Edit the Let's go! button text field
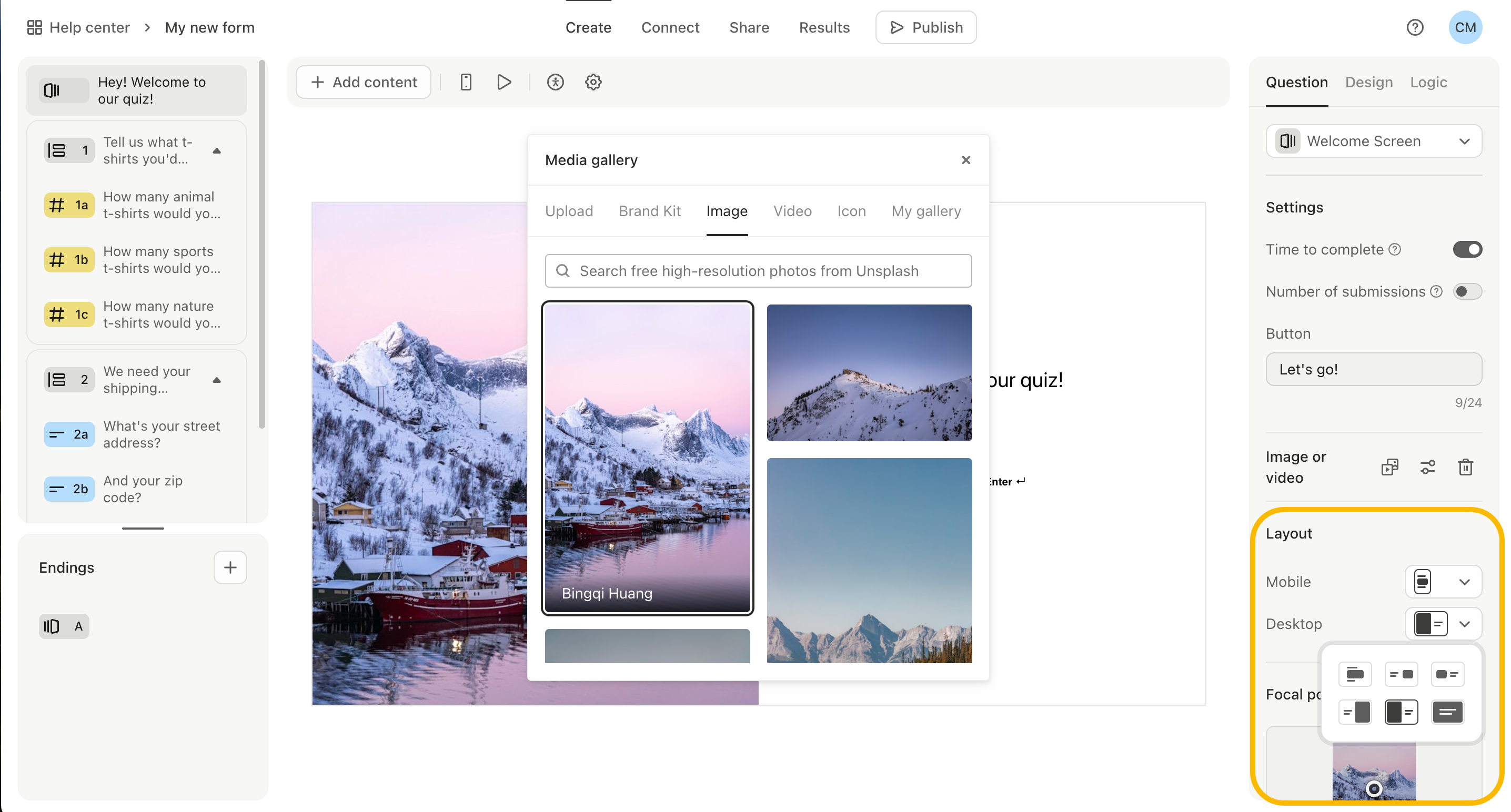Screen dimensions: 1511x812 [1374, 369]
